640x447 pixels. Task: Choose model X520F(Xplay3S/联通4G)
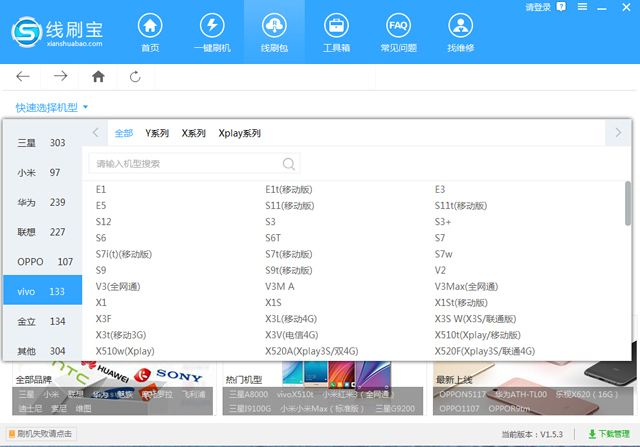485,351
